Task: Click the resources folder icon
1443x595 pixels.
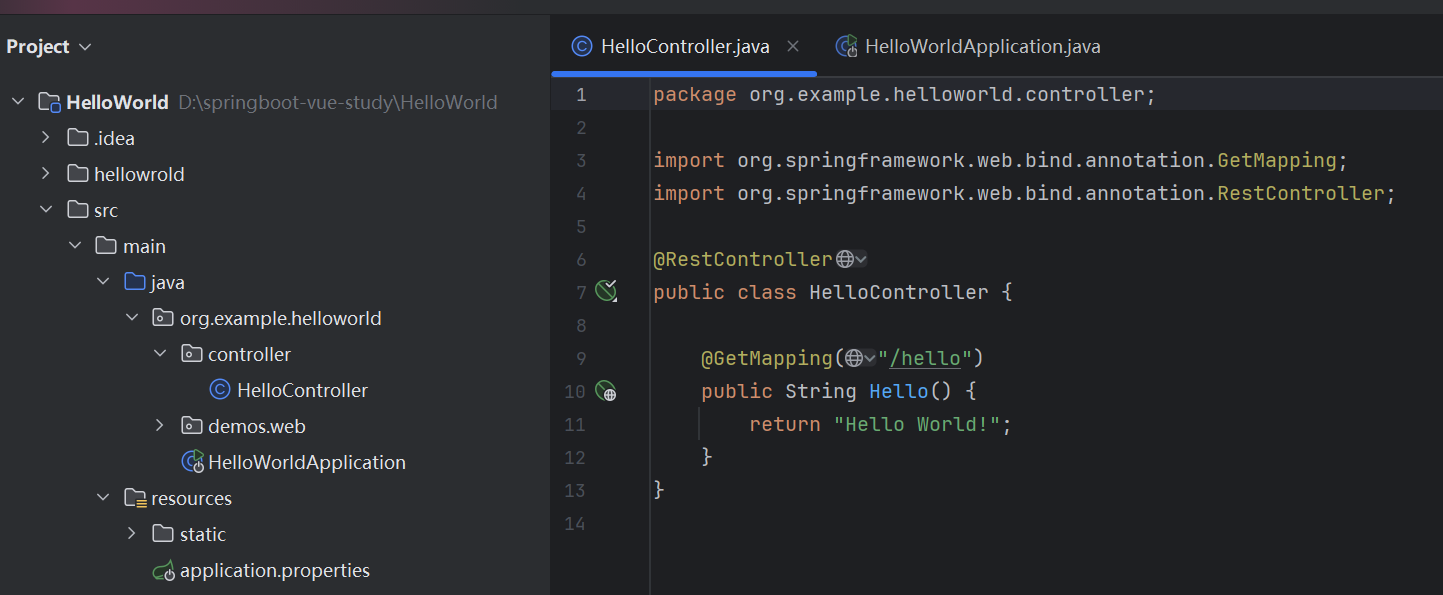Action: tap(135, 498)
